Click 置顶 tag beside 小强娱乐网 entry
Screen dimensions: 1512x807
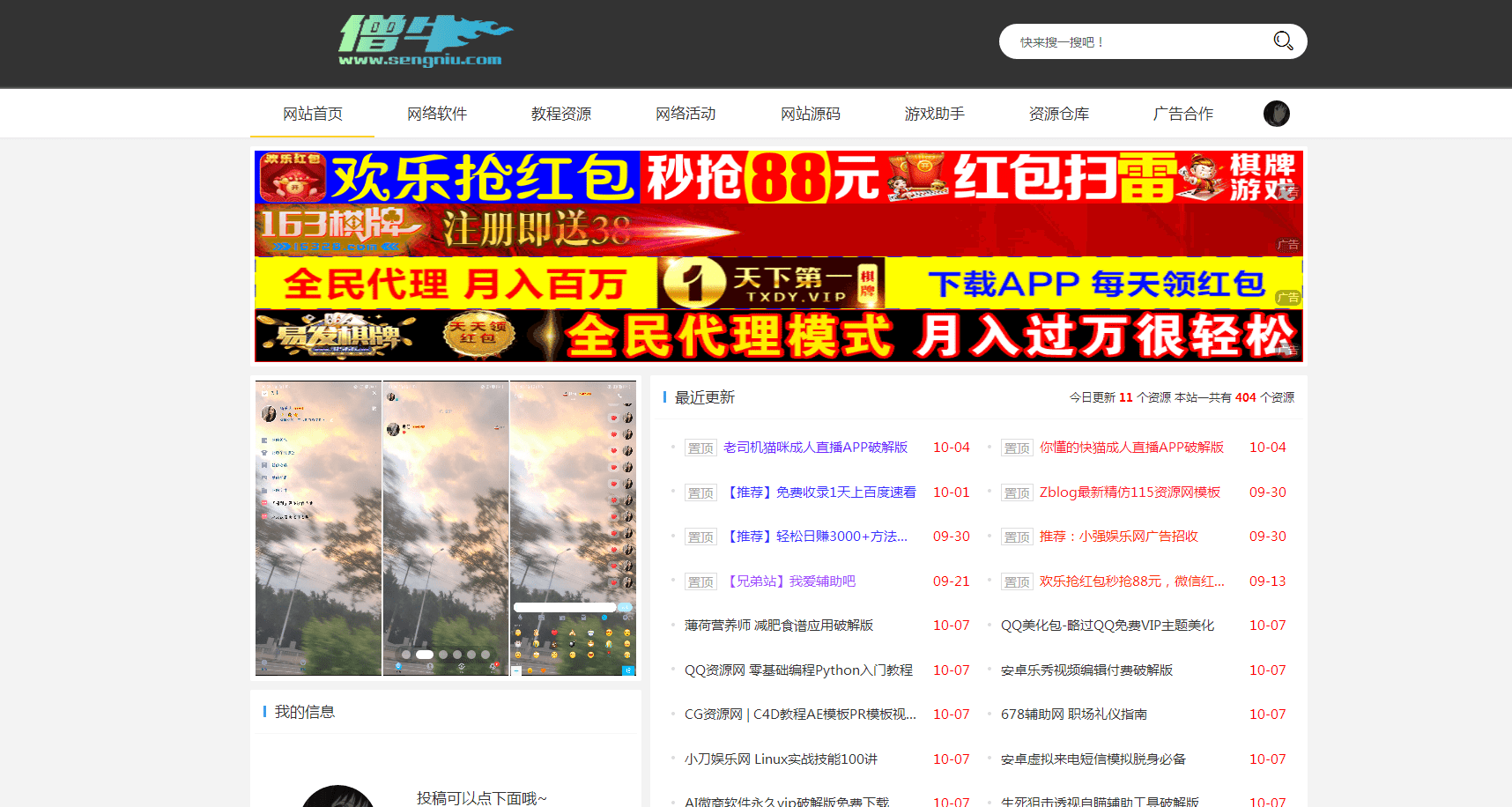click(x=1017, y=537)
